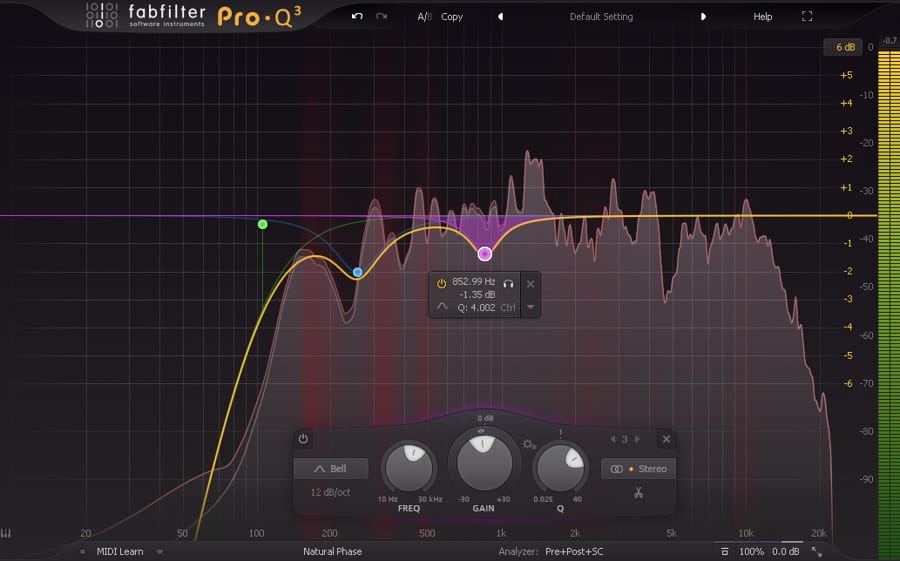This screenshot has width=900, height=561.
Task: Remove the band with the control panel X
Action: point(666,439)
